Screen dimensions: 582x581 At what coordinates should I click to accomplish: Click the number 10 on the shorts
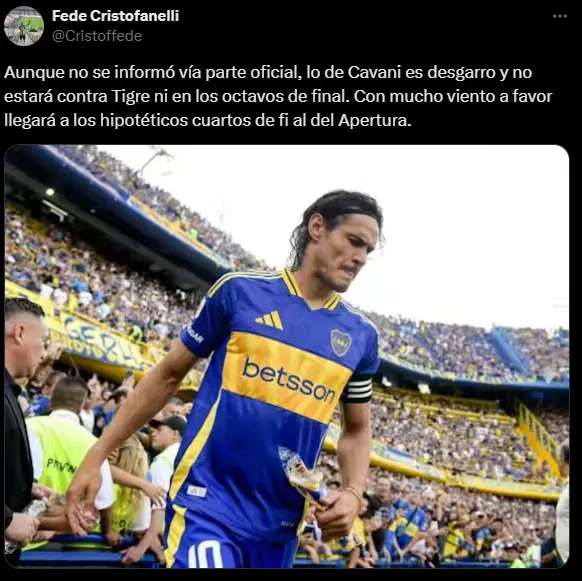(x=205, y=554)
